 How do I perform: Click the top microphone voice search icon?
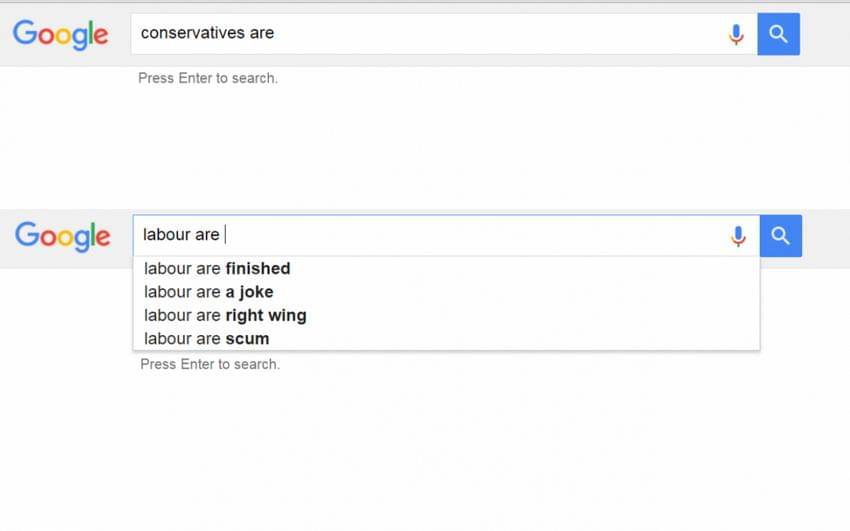click(x=736, y=35)
